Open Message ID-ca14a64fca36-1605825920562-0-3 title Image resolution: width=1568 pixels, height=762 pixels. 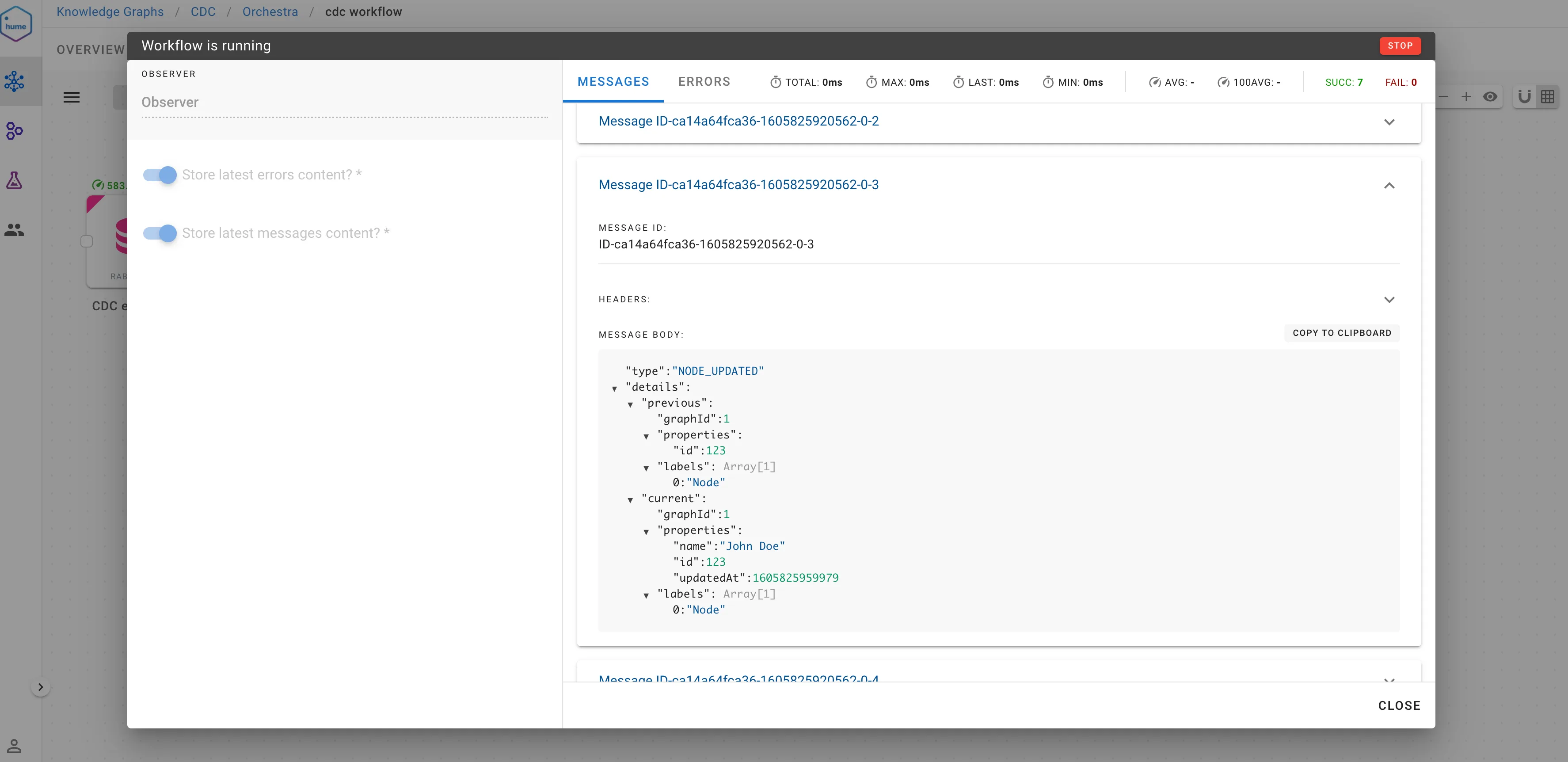tap(738, 184)
